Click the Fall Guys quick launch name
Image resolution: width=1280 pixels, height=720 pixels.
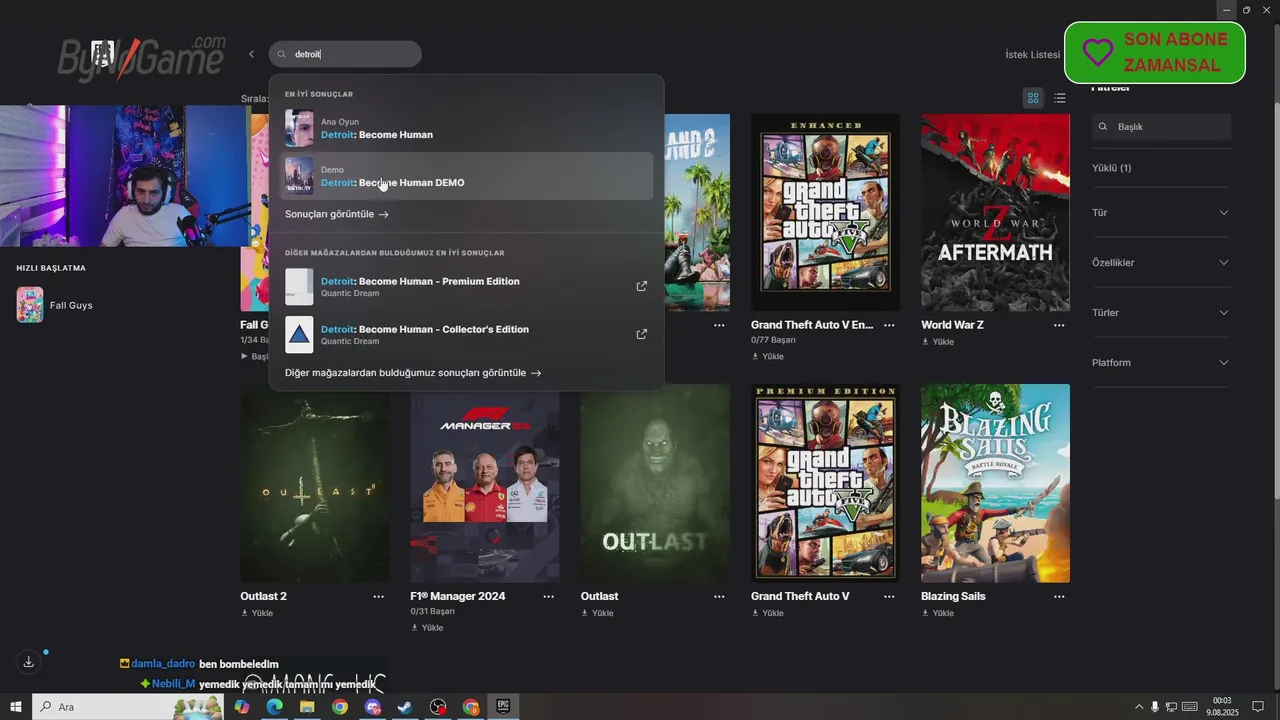click(x=71, y=305)
